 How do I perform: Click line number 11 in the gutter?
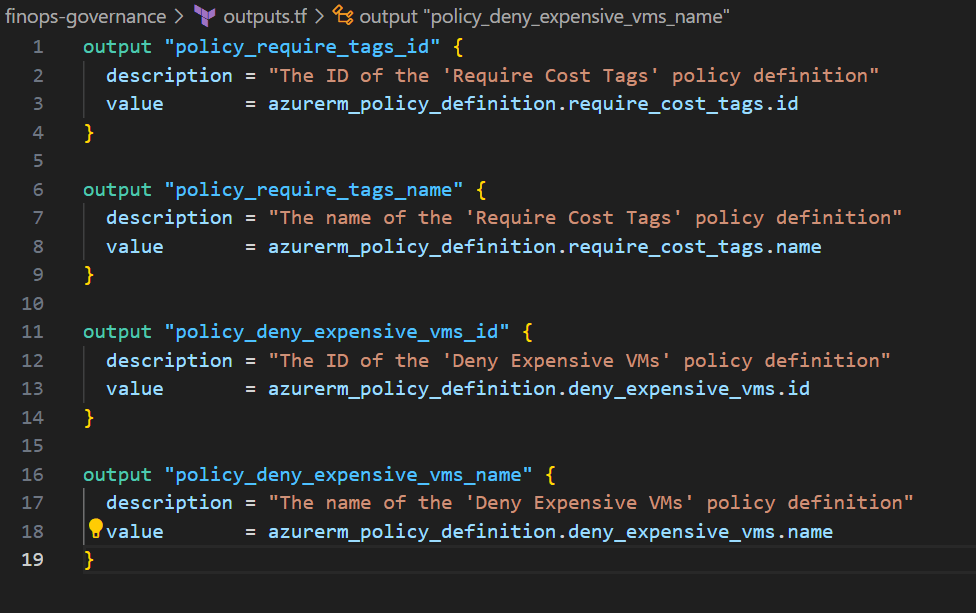pos(33,331)
